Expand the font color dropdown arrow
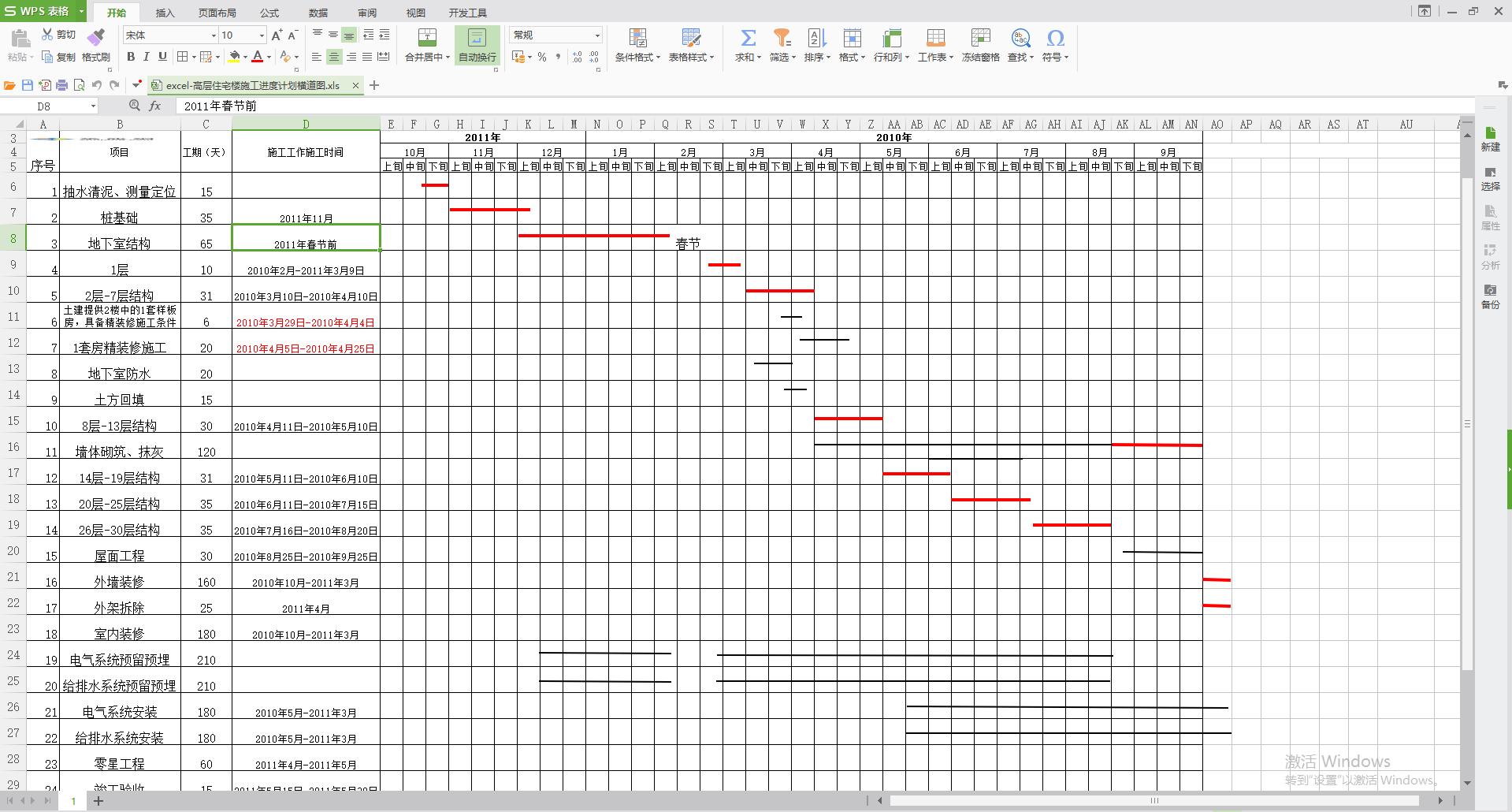 pos(269,57)
